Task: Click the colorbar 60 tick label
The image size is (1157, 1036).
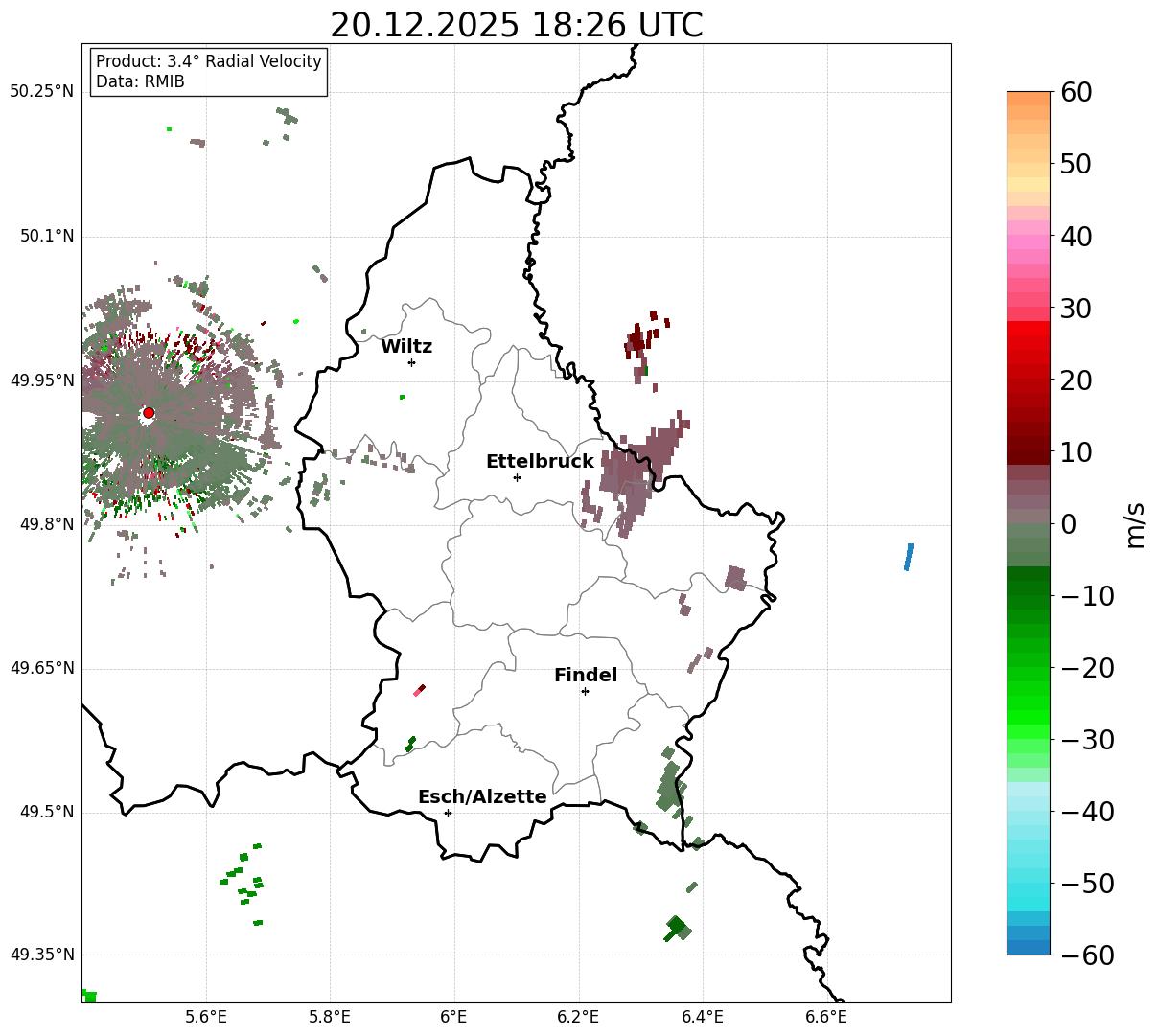Action: [1076, 92]
